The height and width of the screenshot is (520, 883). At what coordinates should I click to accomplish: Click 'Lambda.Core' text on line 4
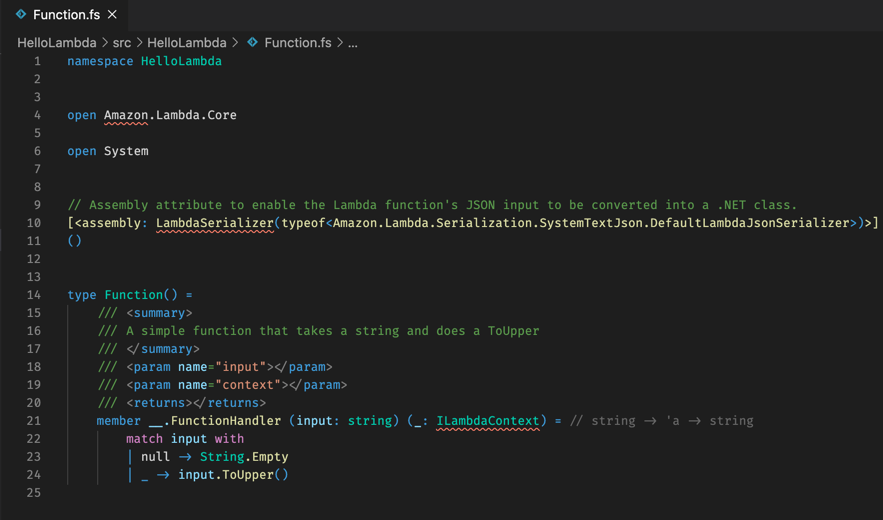[196, 115]
